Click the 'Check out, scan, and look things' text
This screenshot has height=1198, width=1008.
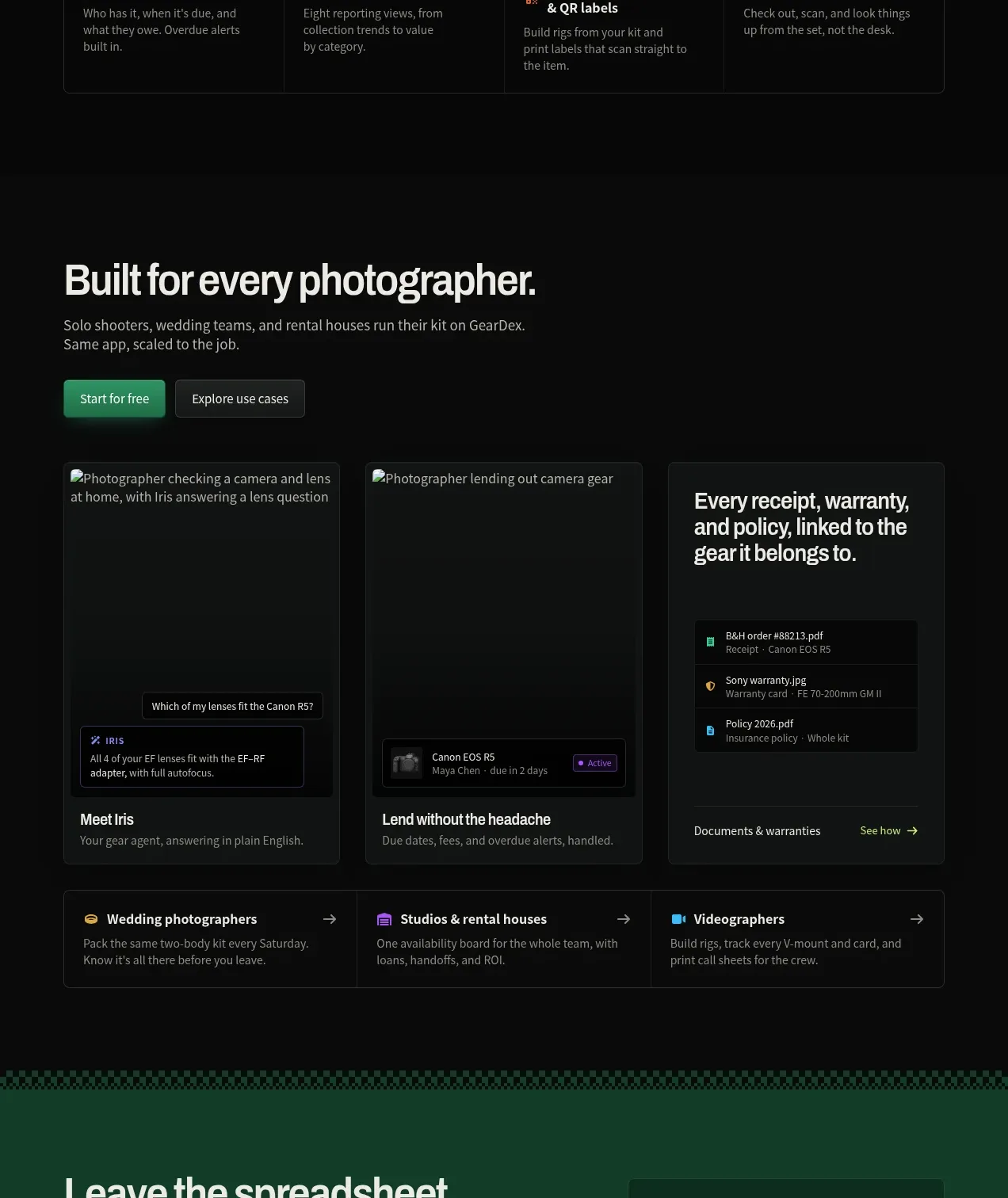pos(827,21)
